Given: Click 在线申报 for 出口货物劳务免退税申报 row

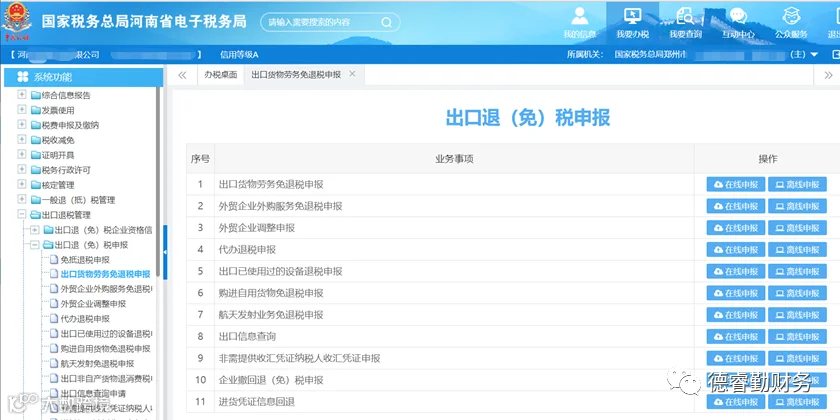Looking at the screenshot, I should coord(736,185).
